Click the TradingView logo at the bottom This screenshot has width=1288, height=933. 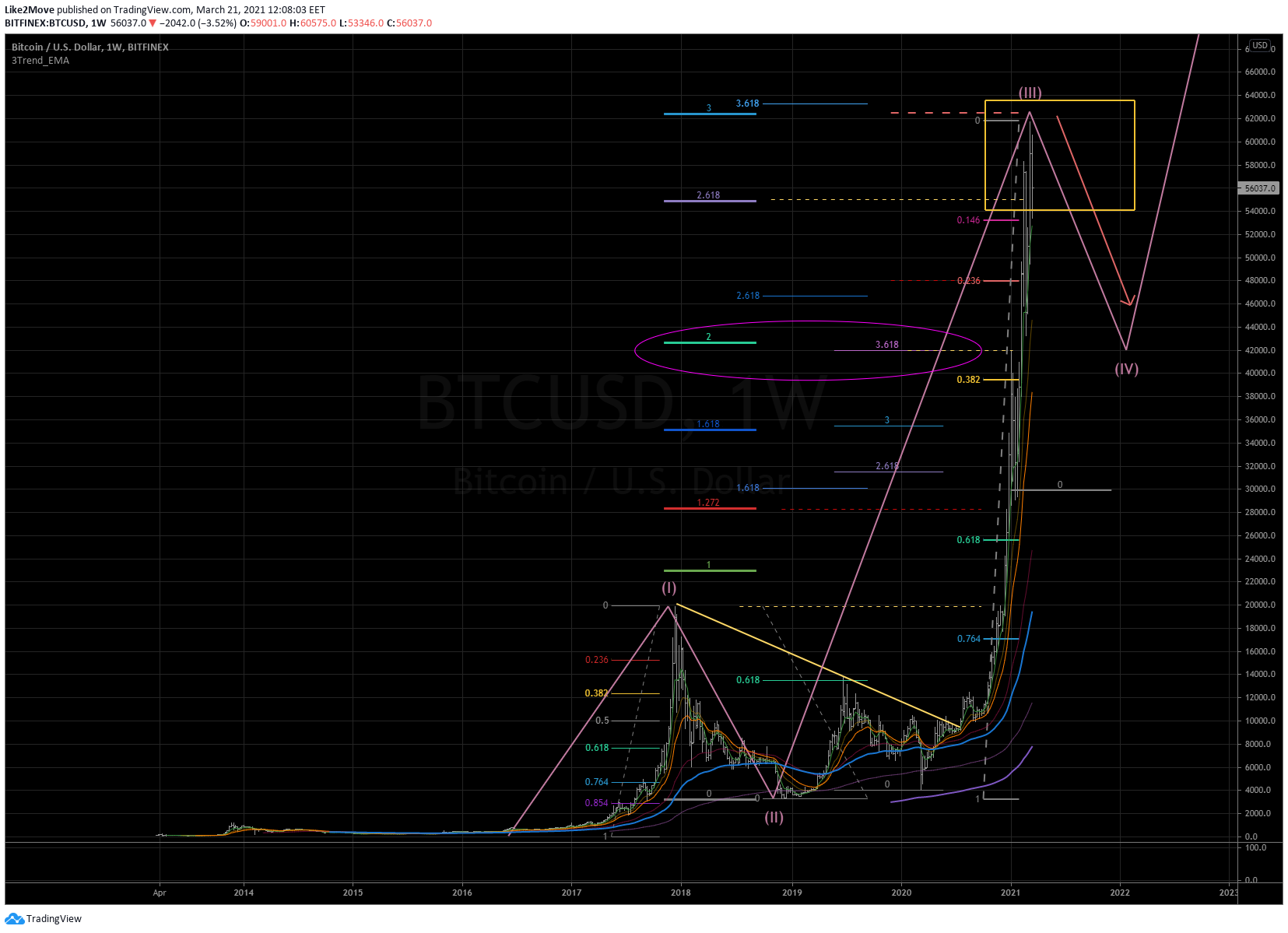pyautogui.click(x=44, y=919)
